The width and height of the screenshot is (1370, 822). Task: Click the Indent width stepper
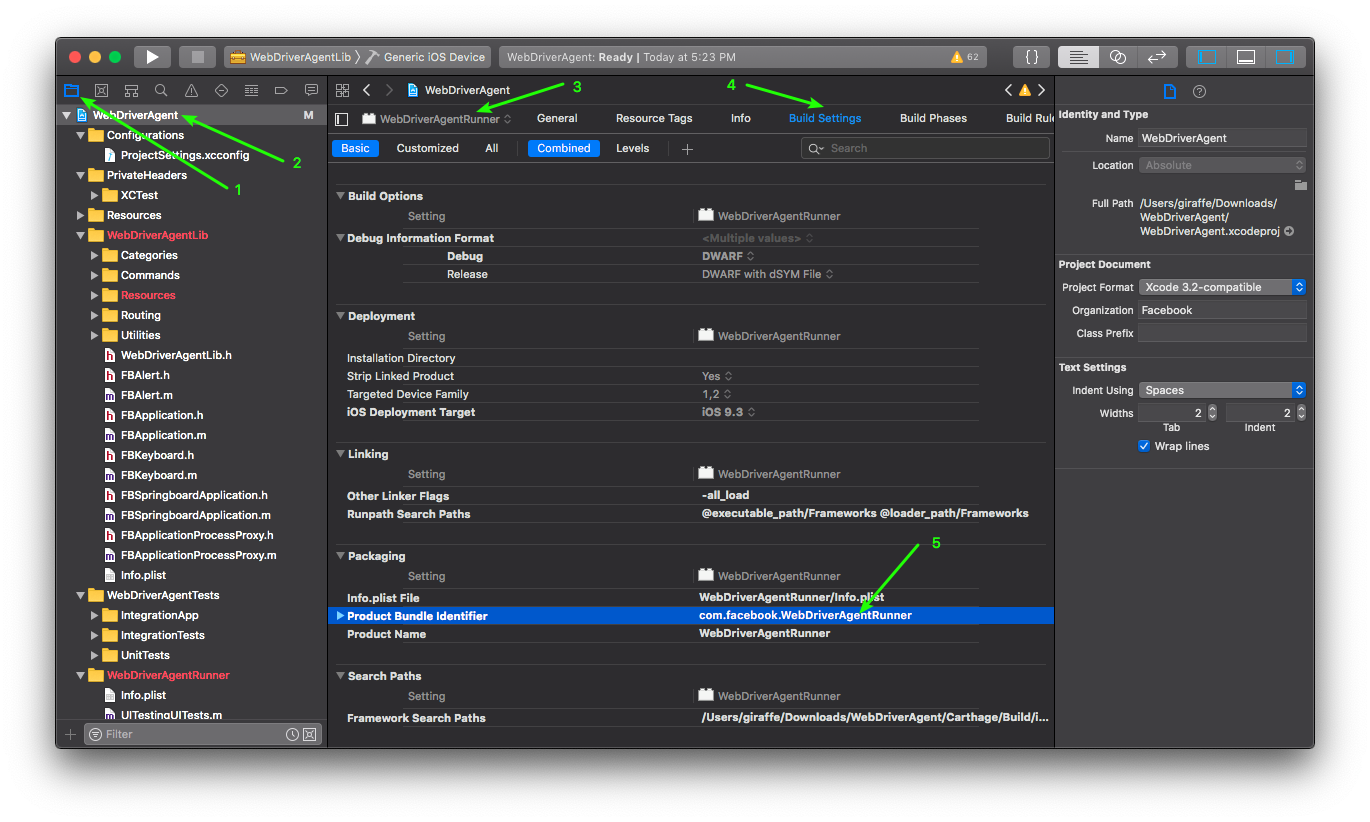(x=1301, y=413)
